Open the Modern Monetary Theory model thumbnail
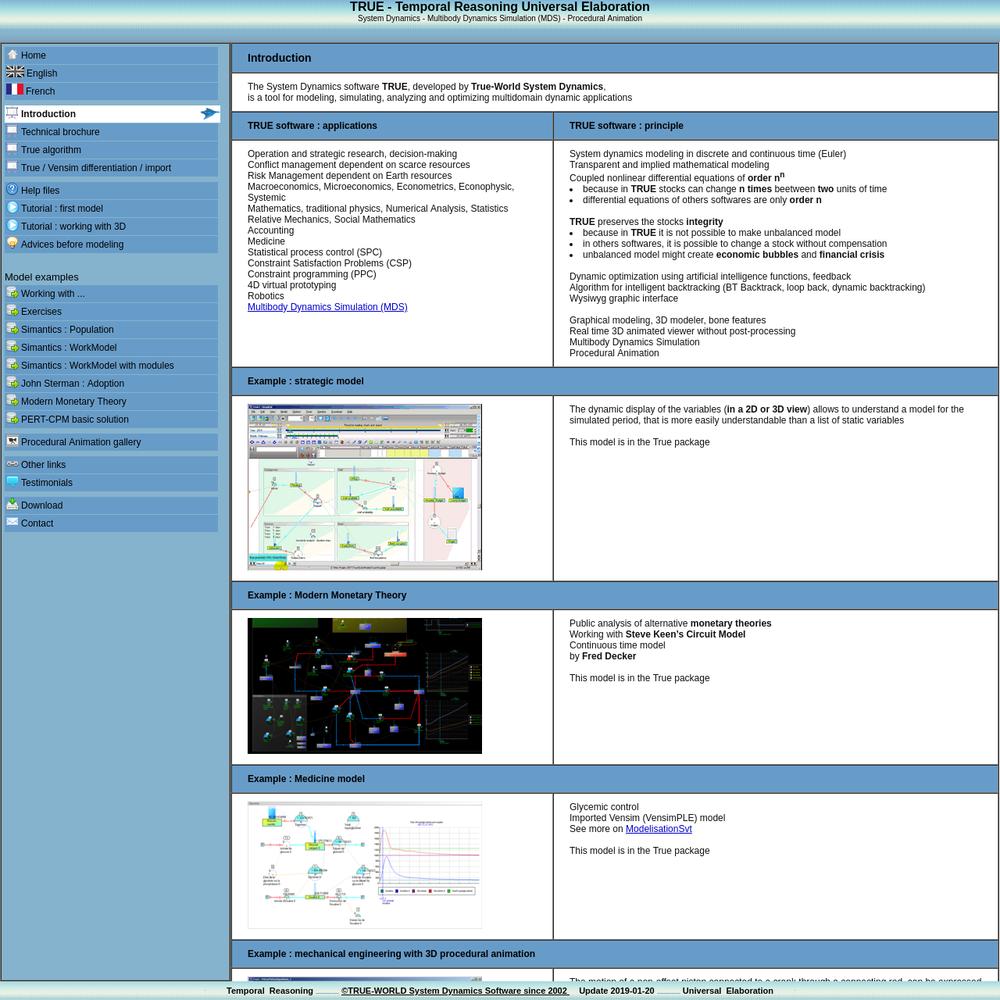1000x1000 pixels. coord(364,686)
